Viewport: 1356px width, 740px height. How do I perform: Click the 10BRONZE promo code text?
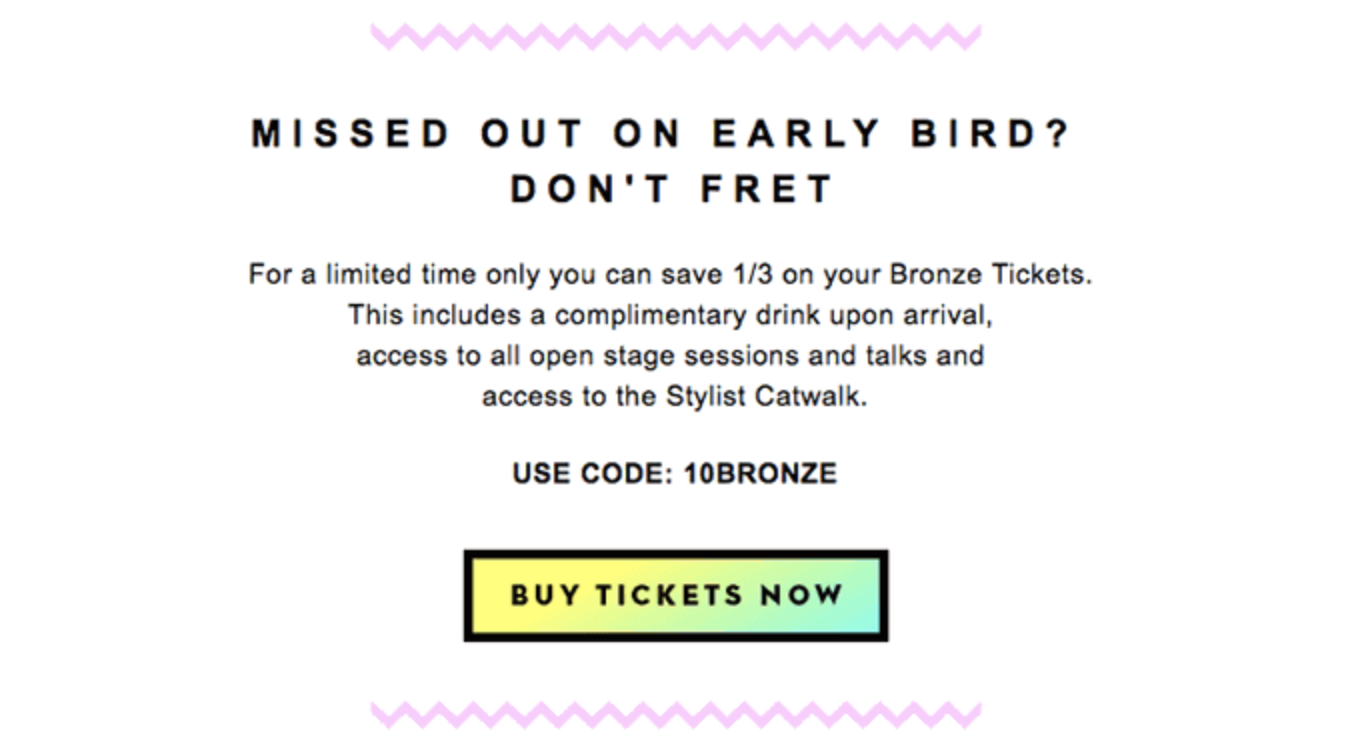[760, 473]
